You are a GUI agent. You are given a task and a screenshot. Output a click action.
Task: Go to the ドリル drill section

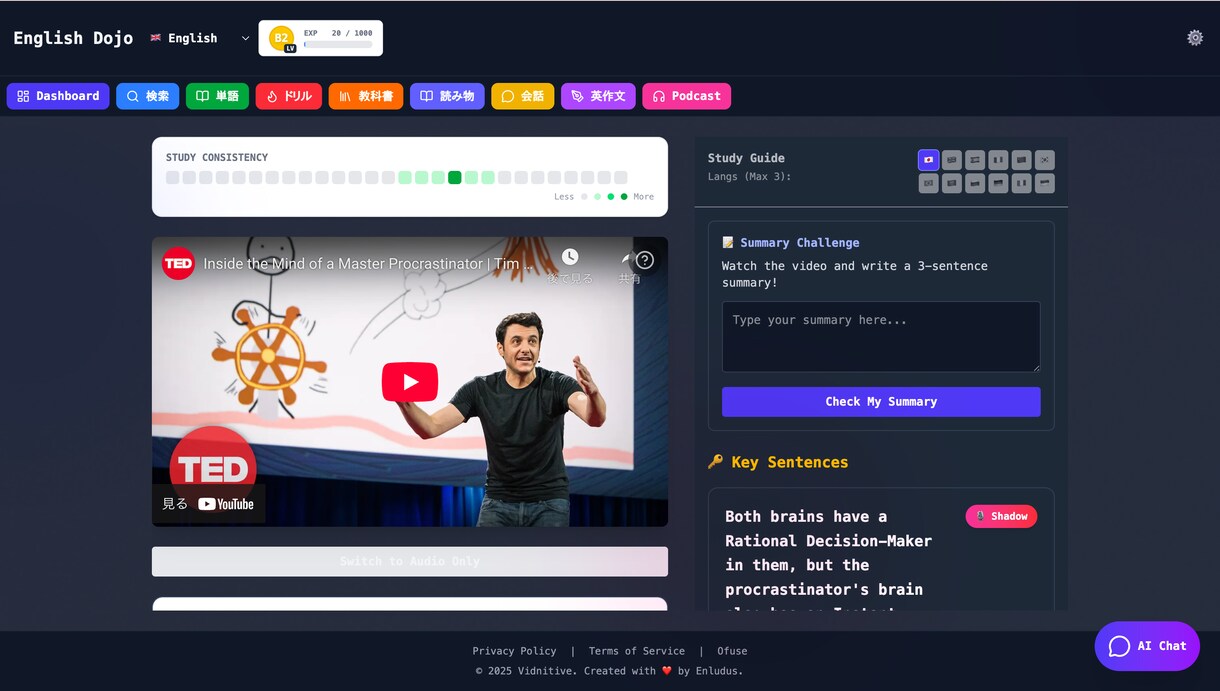point(288,96)
